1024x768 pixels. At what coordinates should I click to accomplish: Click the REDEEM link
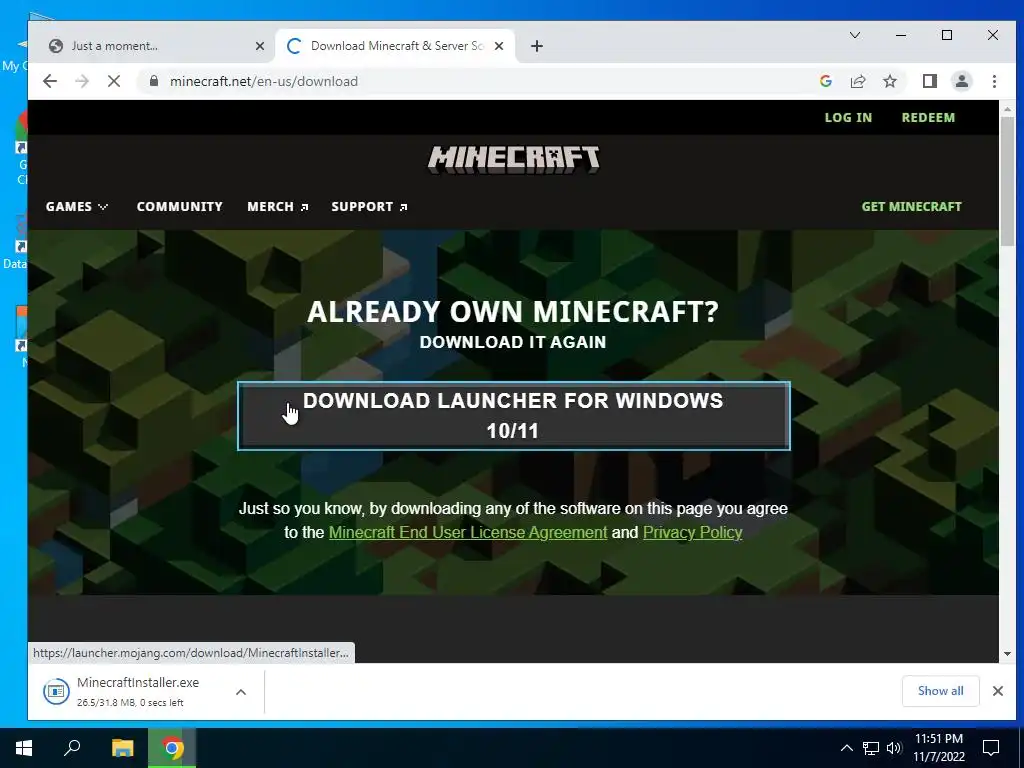928,118
